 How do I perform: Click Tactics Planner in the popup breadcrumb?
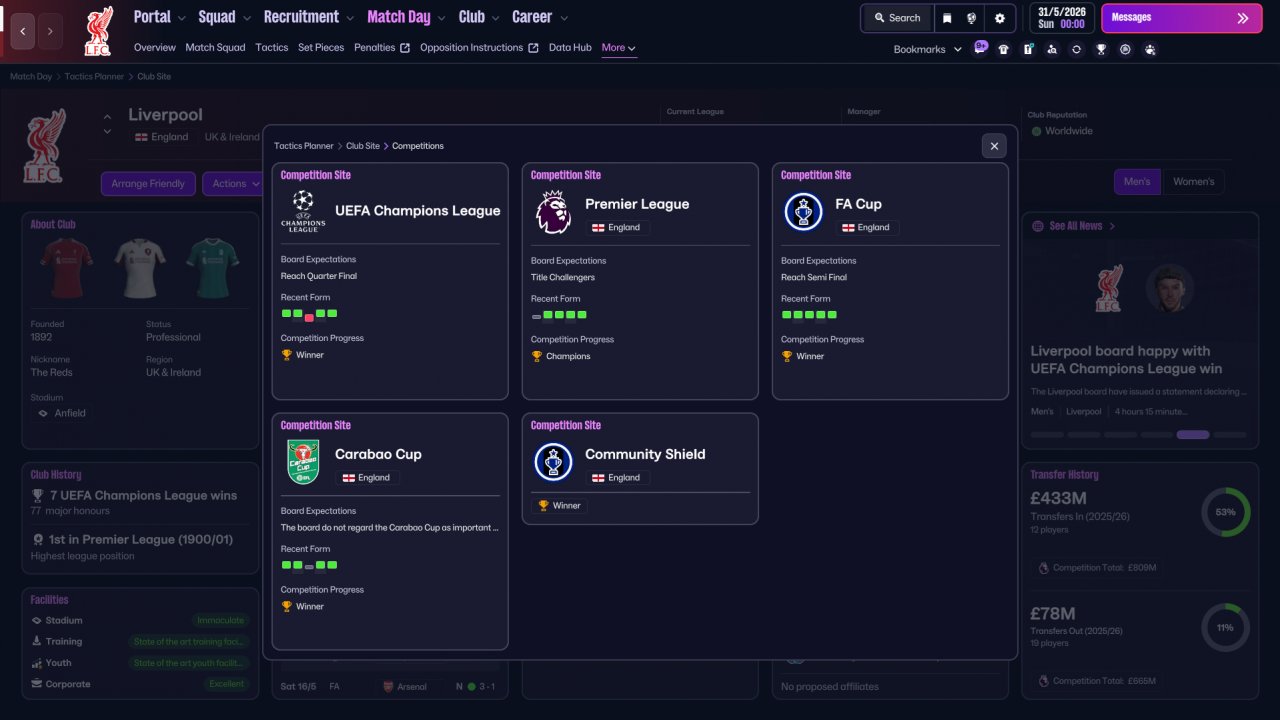304,146
